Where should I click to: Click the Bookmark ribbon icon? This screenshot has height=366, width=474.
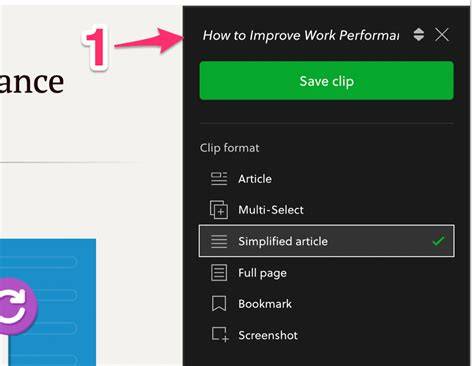219,304
